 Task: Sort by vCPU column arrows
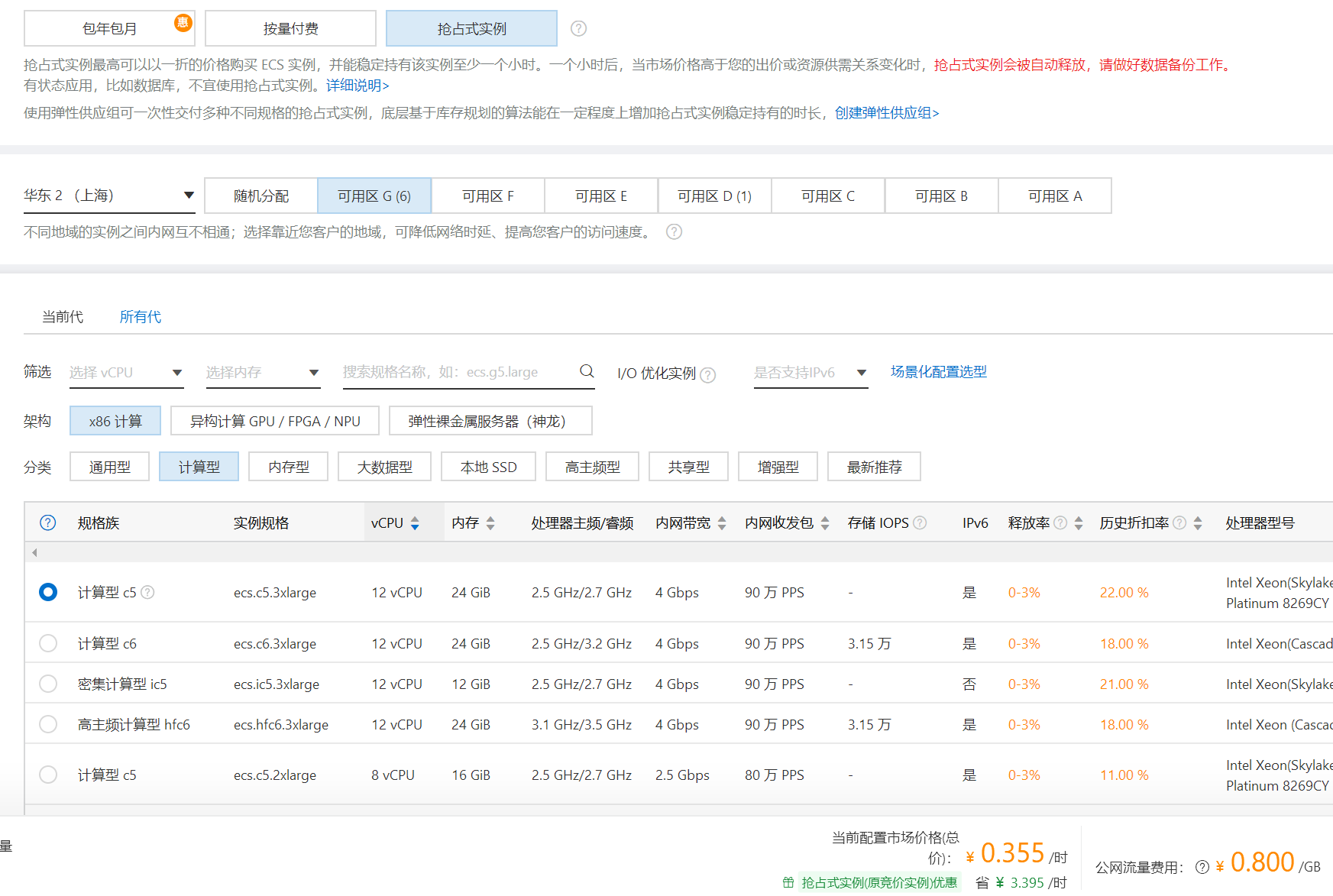click(415, 523)
